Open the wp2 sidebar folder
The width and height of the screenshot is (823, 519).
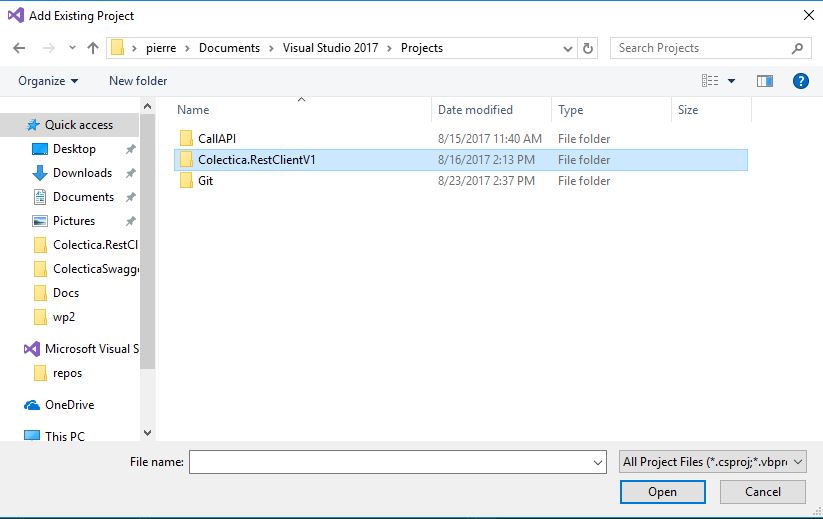coord(64,317)
